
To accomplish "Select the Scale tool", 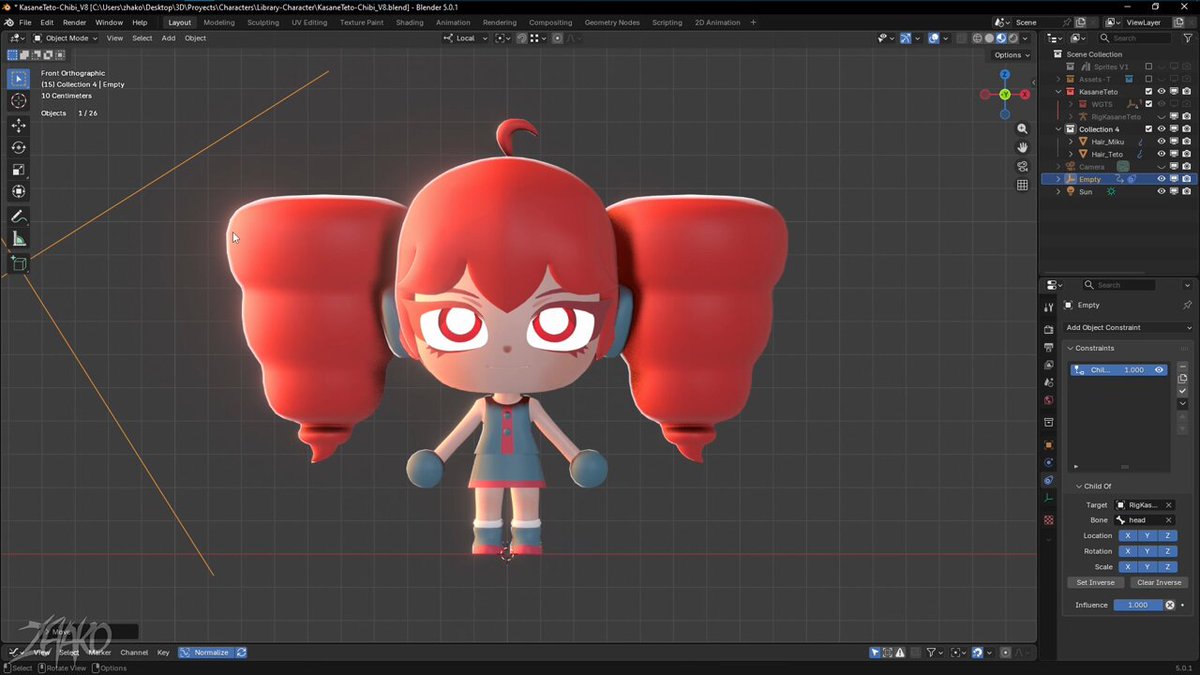I will pyautogui.click(x=18, y=169).
